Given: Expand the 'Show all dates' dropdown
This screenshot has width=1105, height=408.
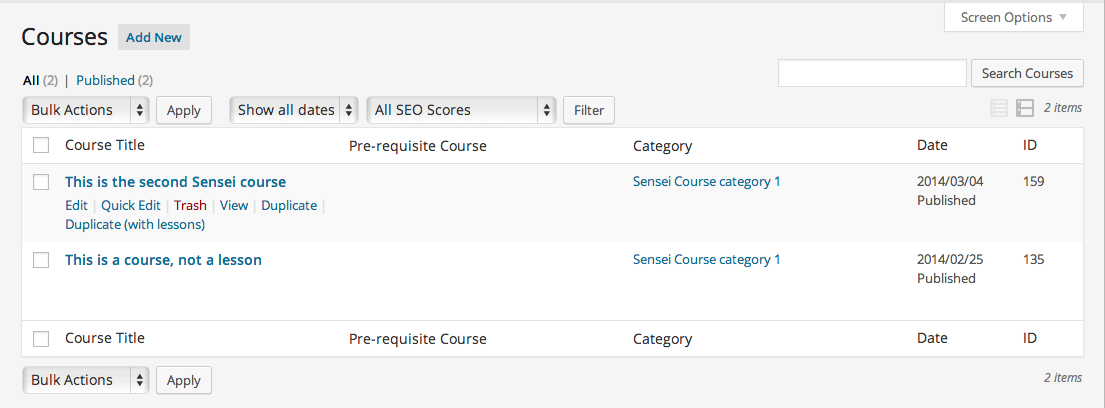Looking at the screenshot, I should point(293,110).
